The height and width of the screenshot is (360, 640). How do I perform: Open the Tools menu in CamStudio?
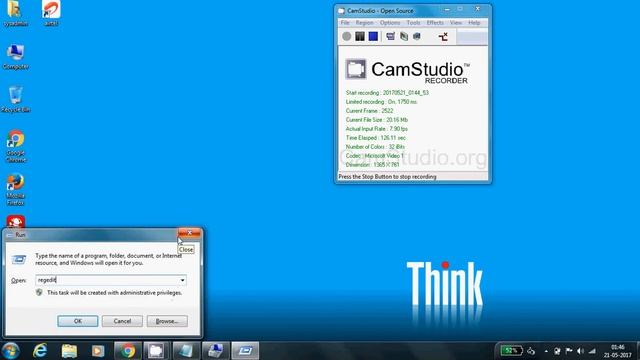pyautogui.click(x=413, y=23)
